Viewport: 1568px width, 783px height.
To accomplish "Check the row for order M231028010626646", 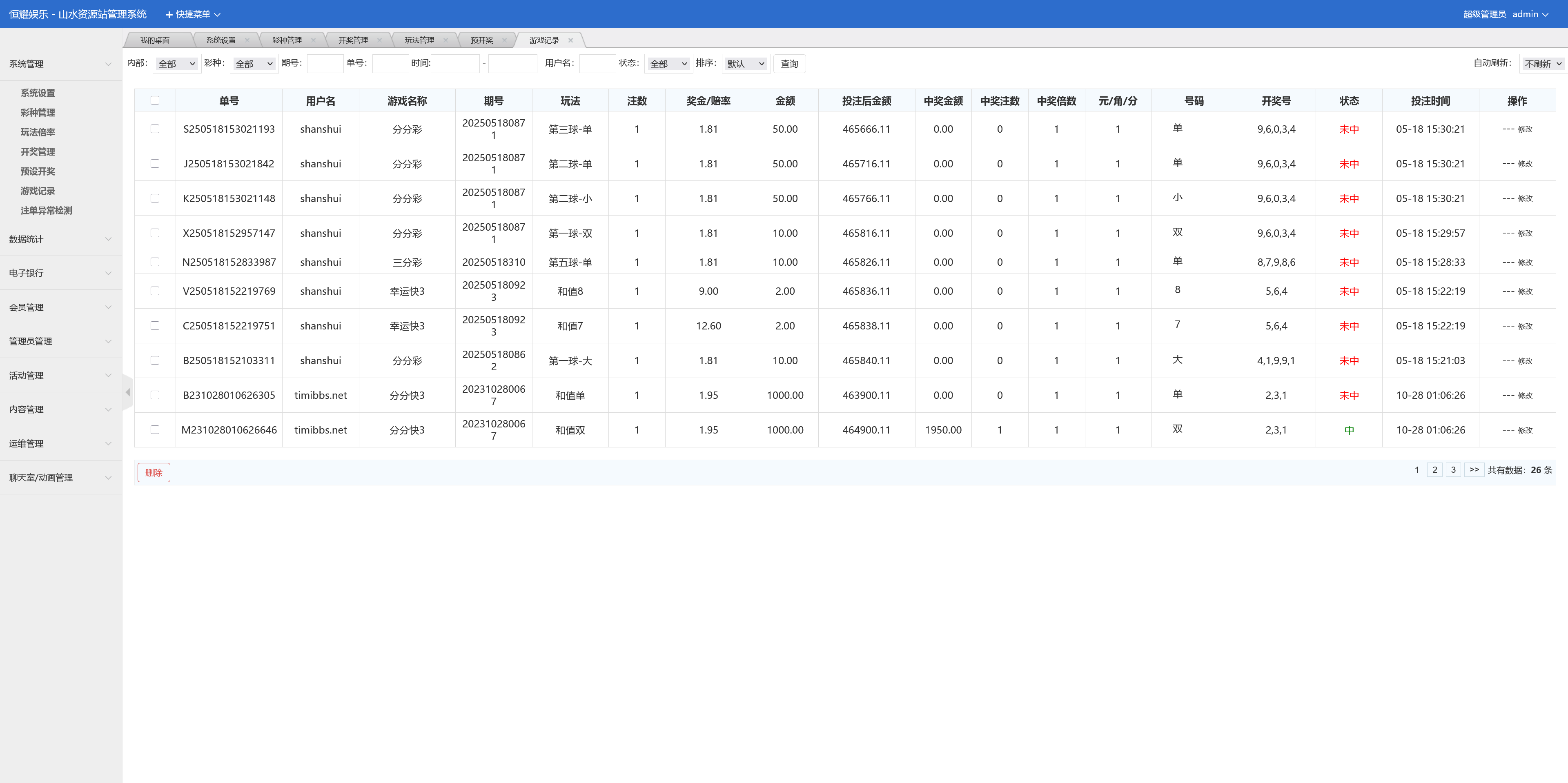I will [x=155, y=429].
